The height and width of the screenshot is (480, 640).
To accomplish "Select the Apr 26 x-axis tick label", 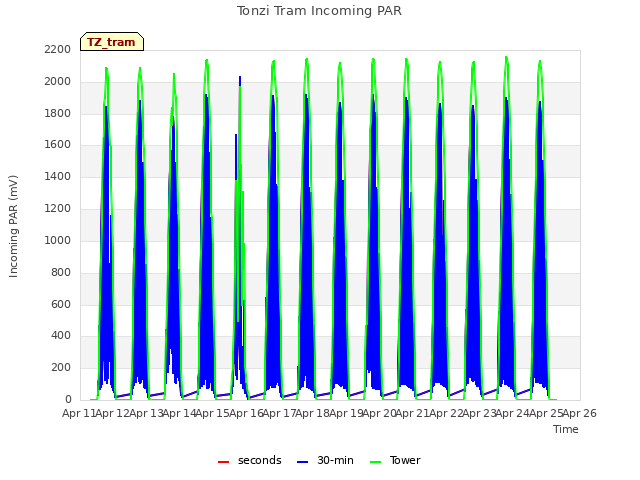I will click(580, 413).
